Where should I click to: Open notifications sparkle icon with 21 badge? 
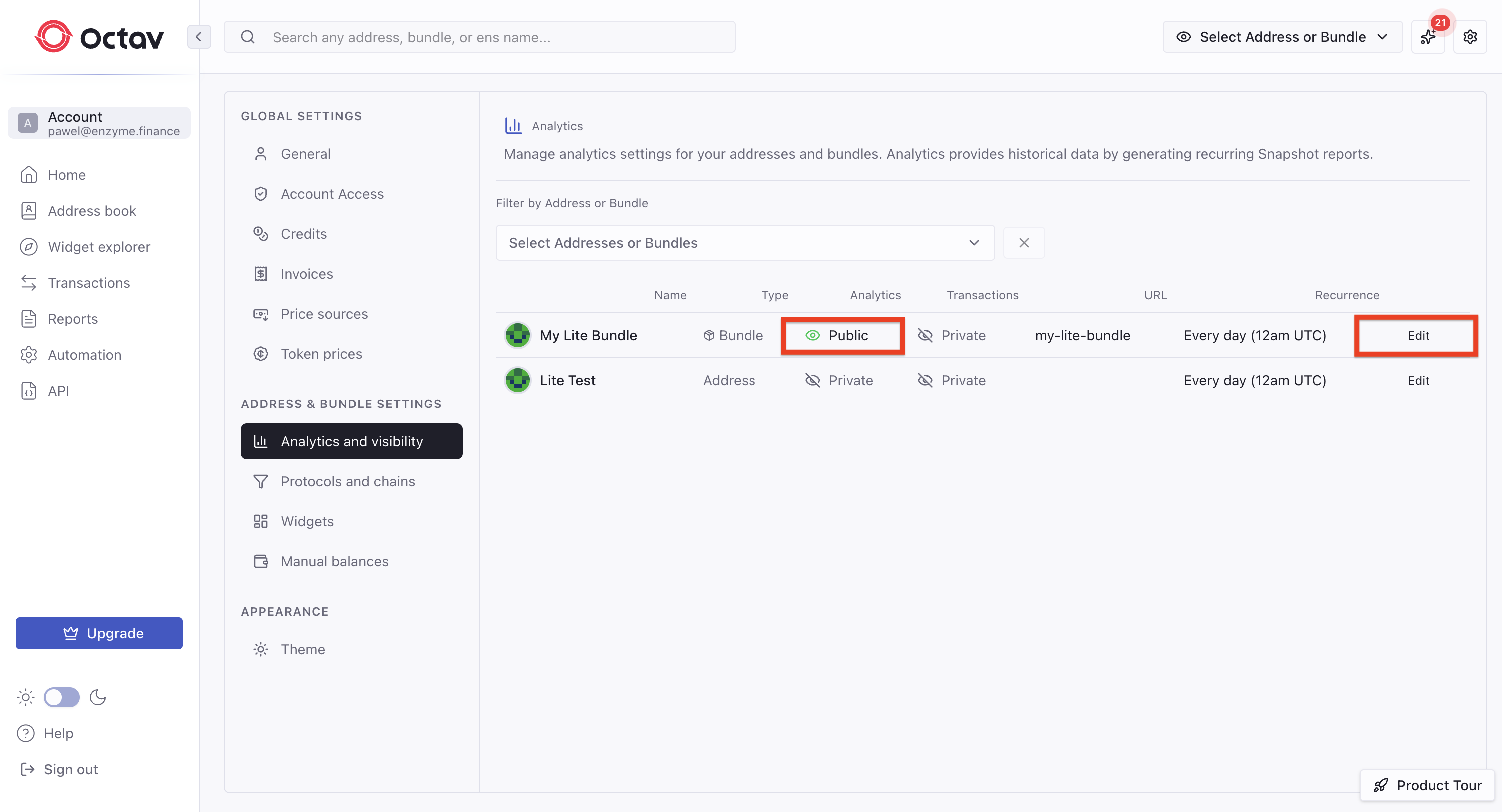coord(1427,37)
